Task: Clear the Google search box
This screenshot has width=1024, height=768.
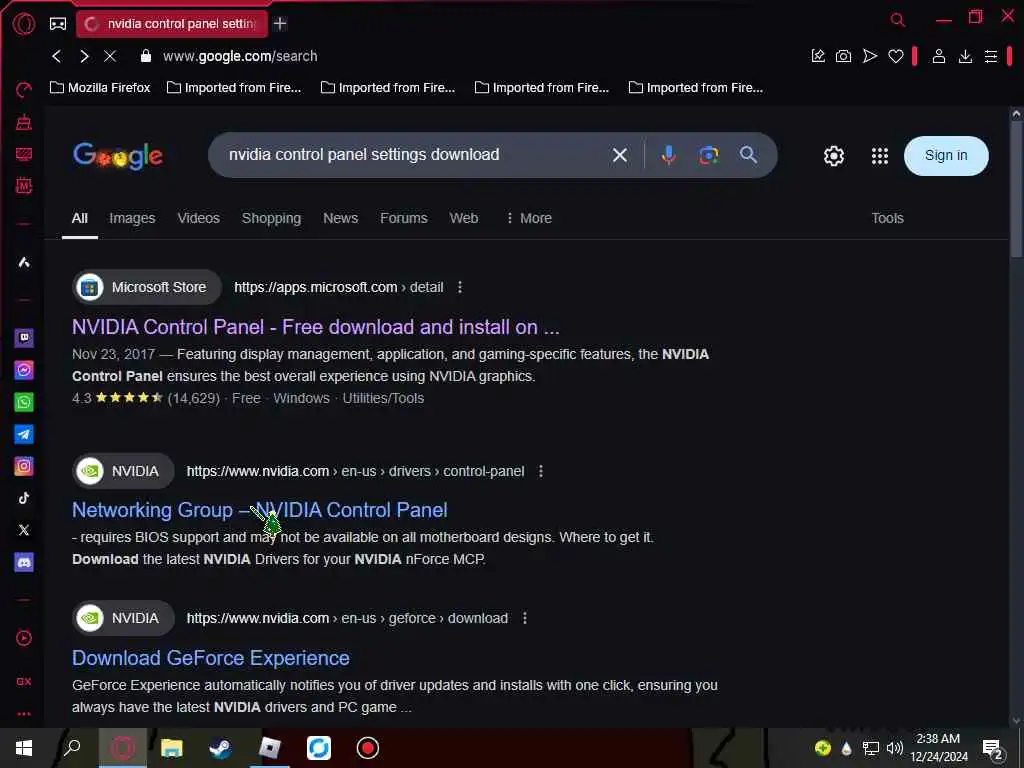Action: (x=620, y=155)
